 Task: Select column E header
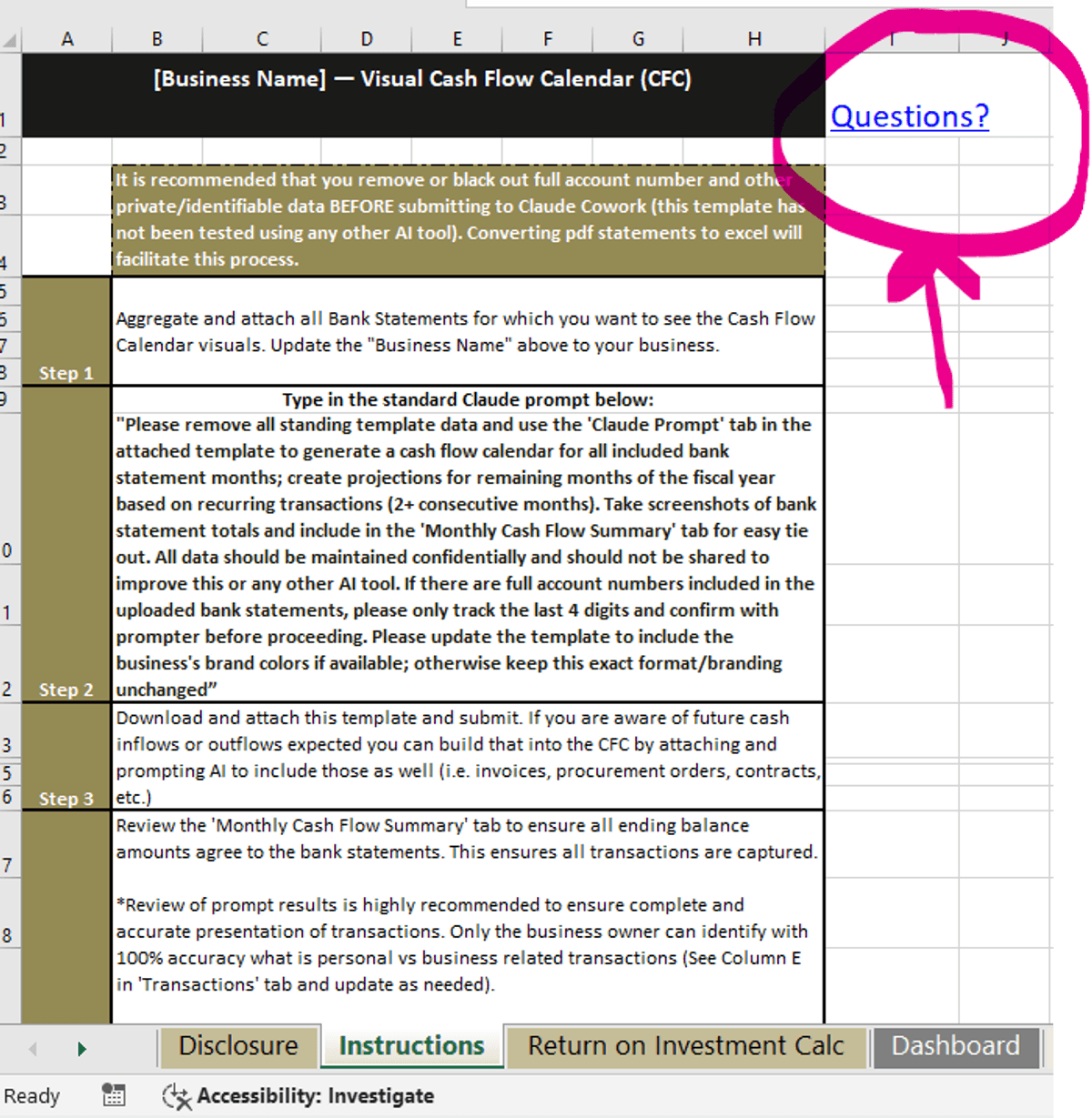click(x=457, y=39)
